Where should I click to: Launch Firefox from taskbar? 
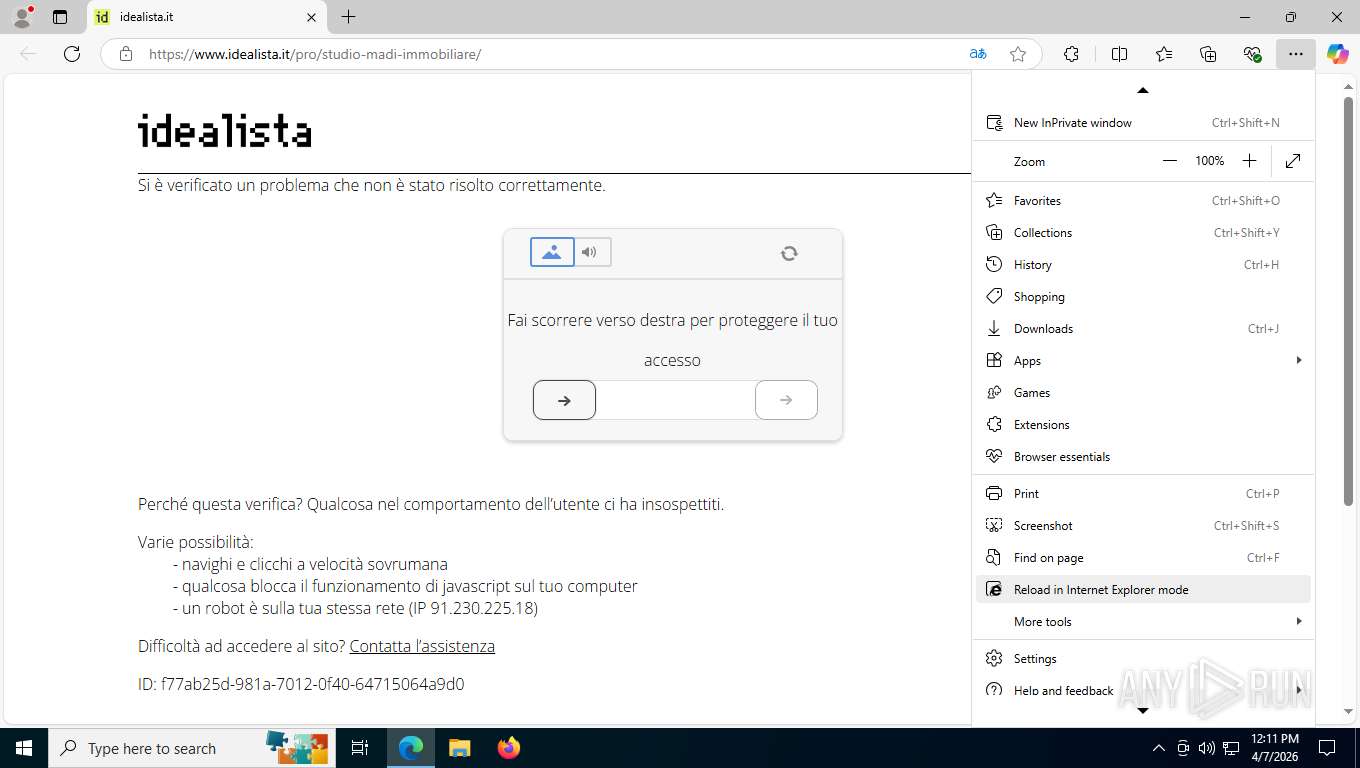tap(509, 748)
